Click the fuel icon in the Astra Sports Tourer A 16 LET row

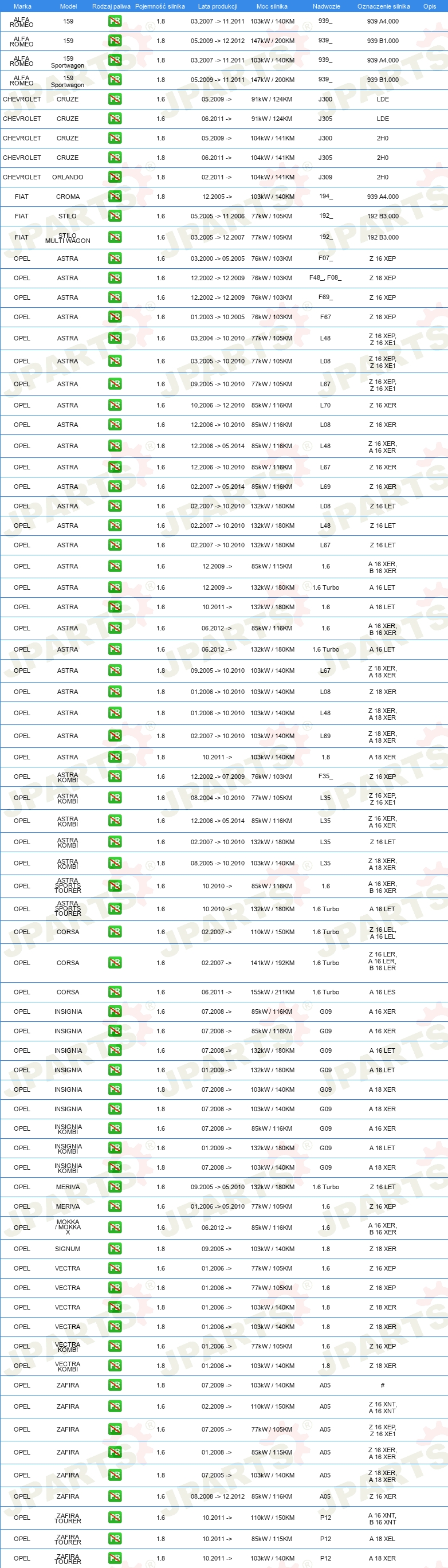115,909
